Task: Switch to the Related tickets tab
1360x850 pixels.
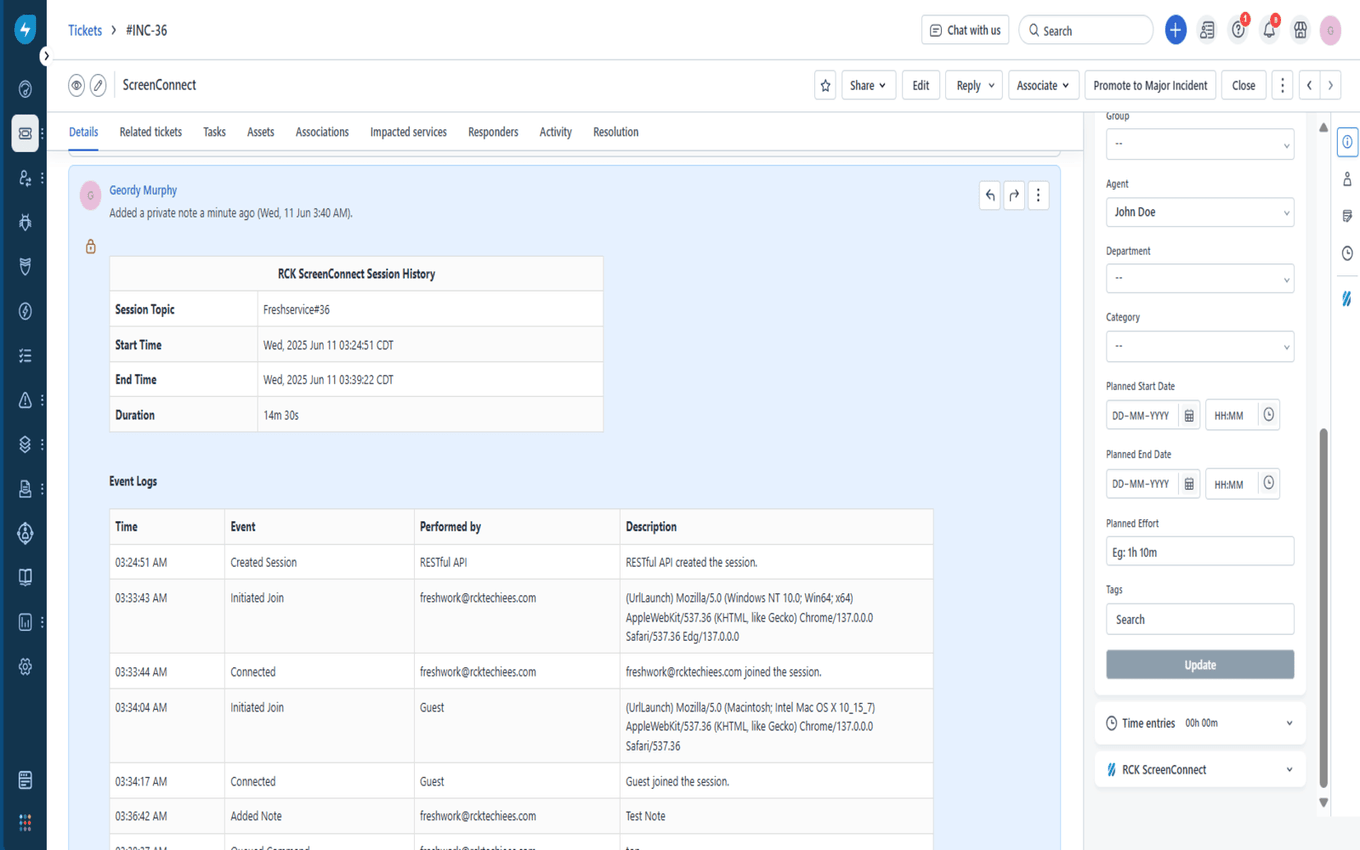Action: coord(151,132)
